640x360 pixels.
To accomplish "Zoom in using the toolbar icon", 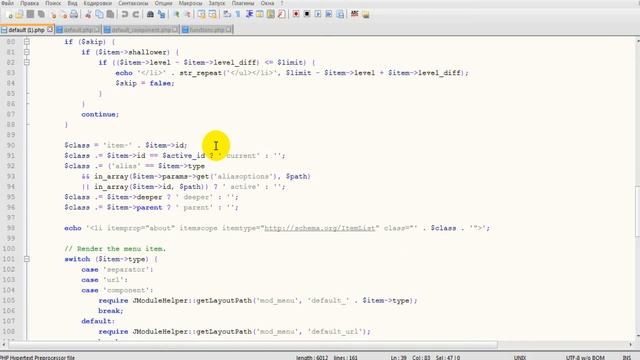I will pos(176,15).
